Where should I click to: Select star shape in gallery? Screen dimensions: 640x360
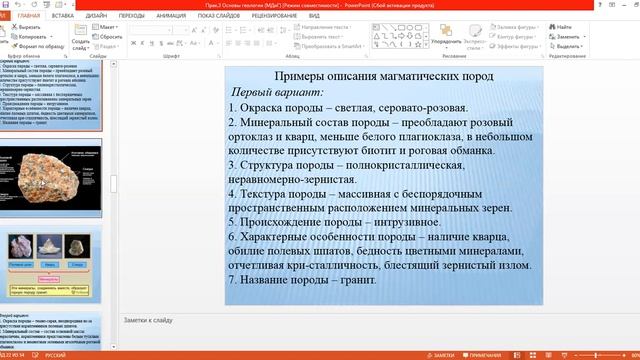pyautogui.click(x=418, y=44)
